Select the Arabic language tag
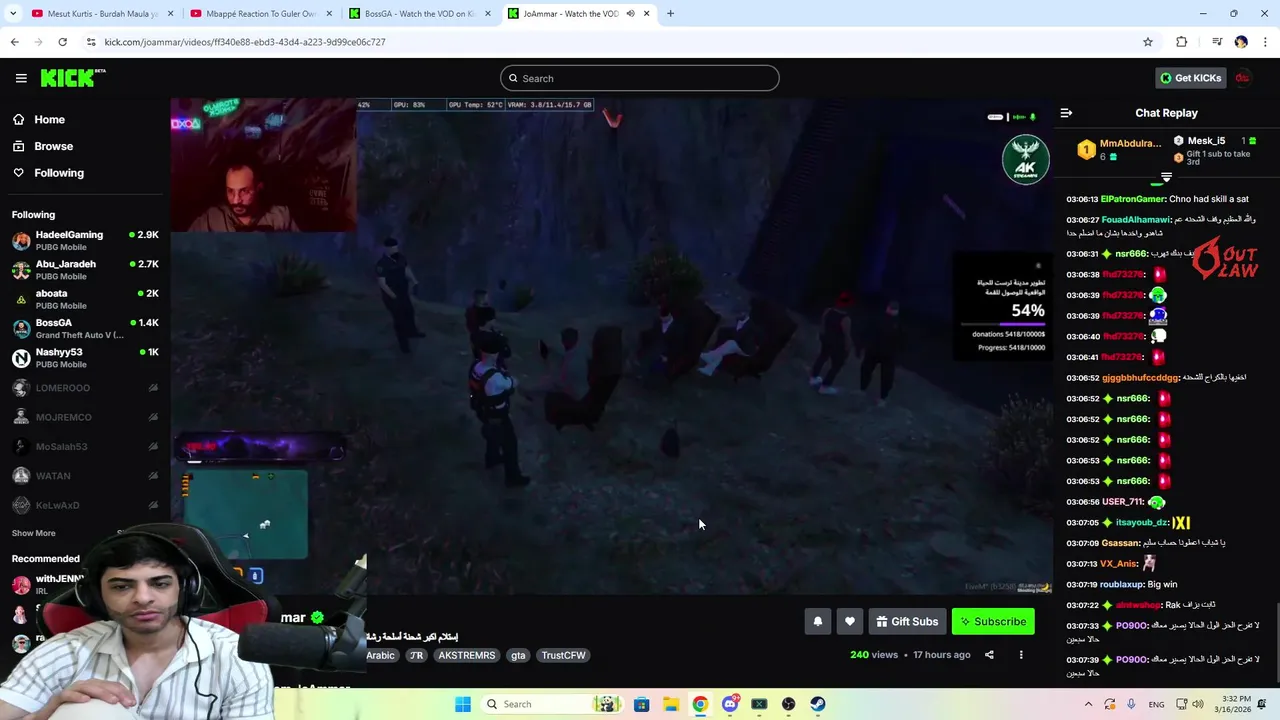1280x720 pixels. (380, 655)
